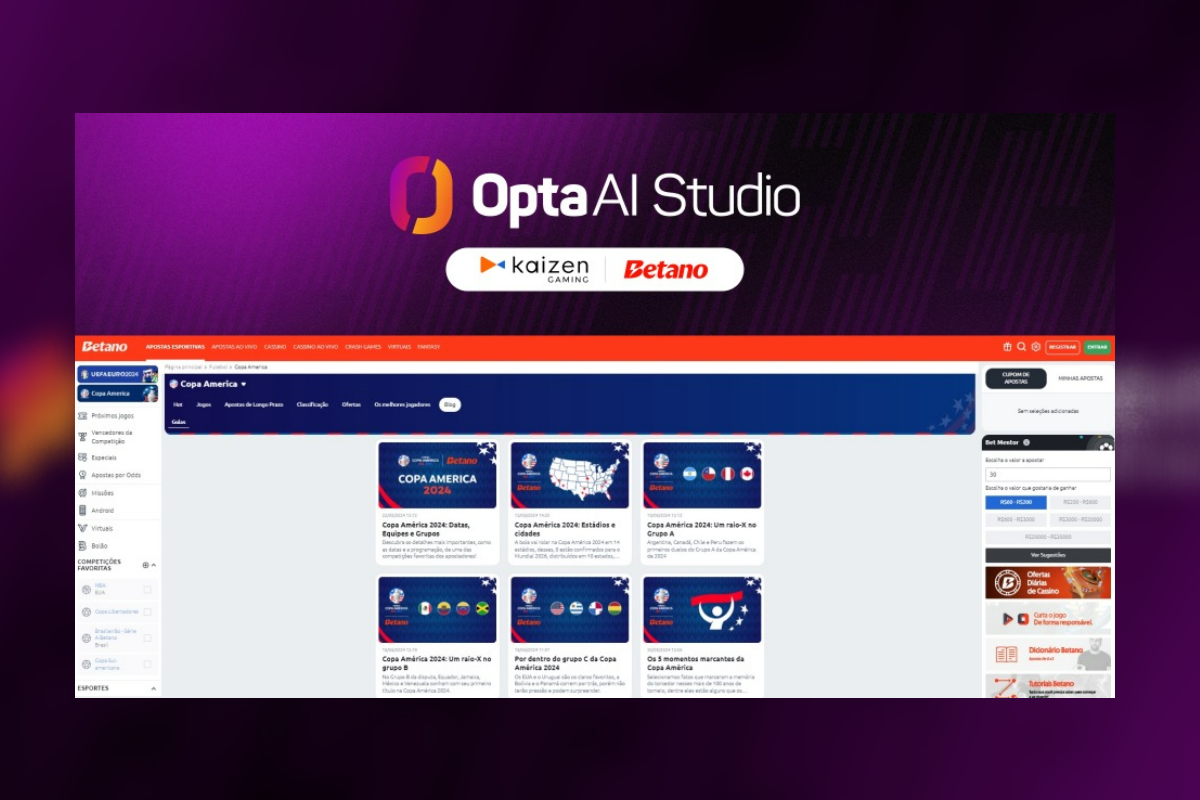
Task: Select the Guias sub-tab
Action: pos(178,422)
